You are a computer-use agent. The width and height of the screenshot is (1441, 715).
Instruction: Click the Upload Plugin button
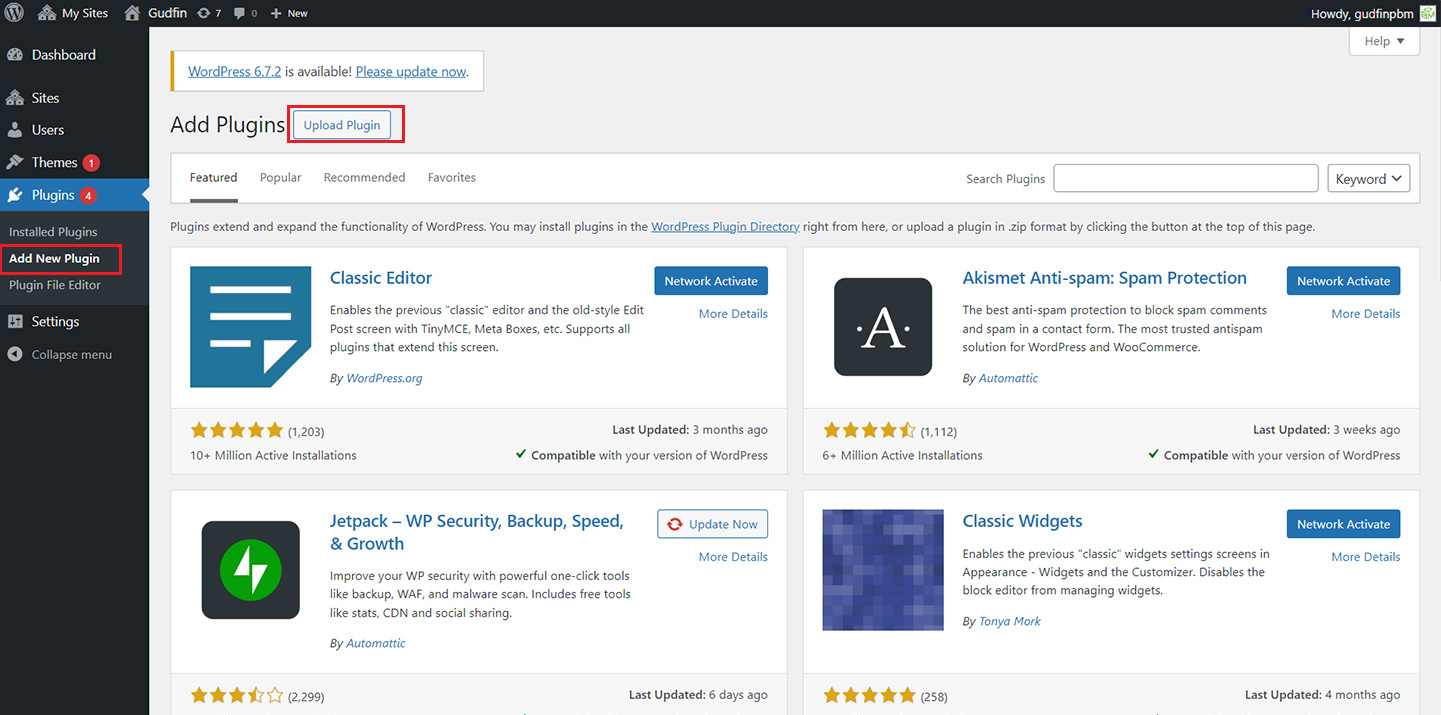click(x=342, y=125)
